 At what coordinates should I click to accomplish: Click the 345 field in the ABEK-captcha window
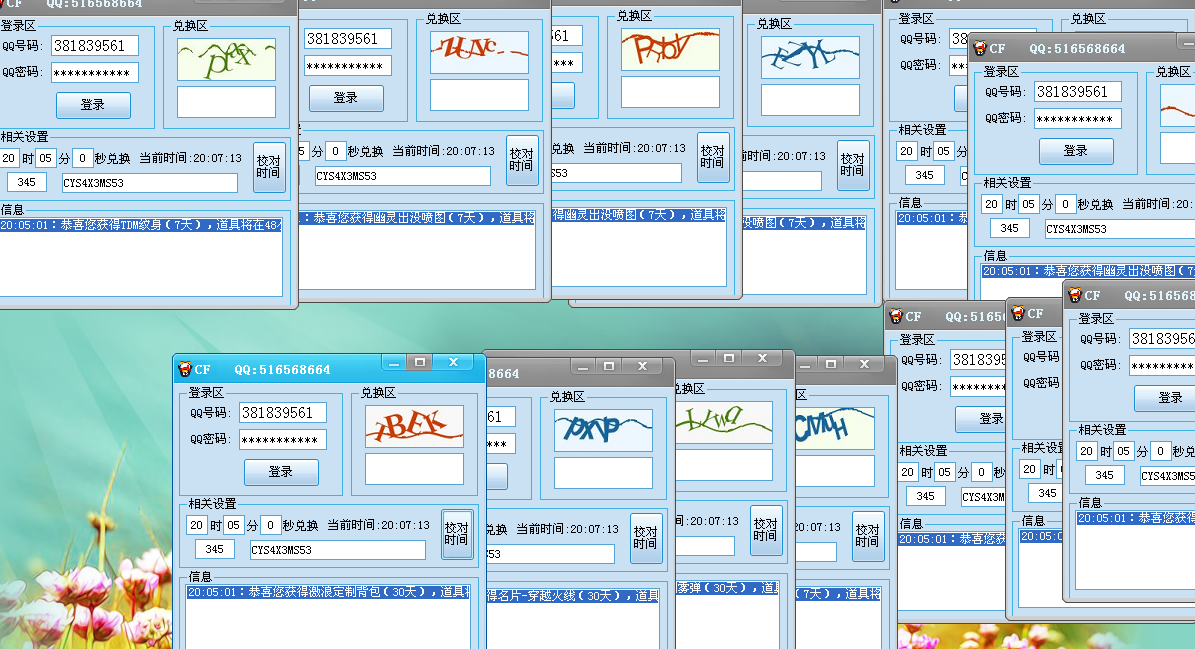click(215, 549)
